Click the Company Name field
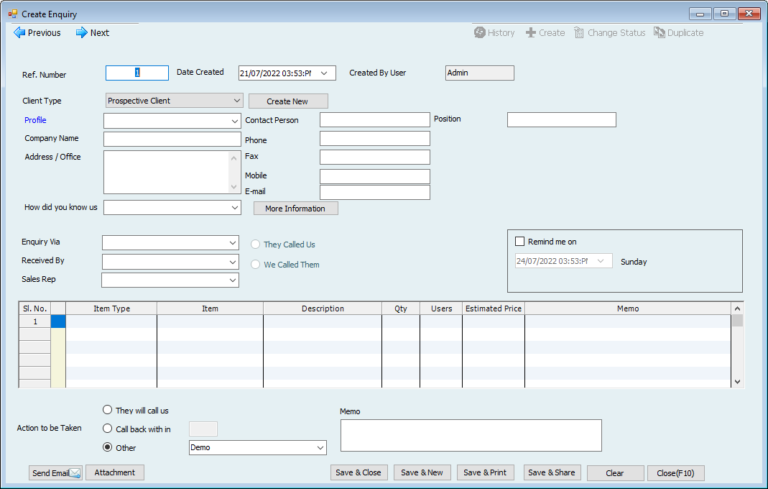768x489 pixels. pyautogui.click(x=172, y=140)
